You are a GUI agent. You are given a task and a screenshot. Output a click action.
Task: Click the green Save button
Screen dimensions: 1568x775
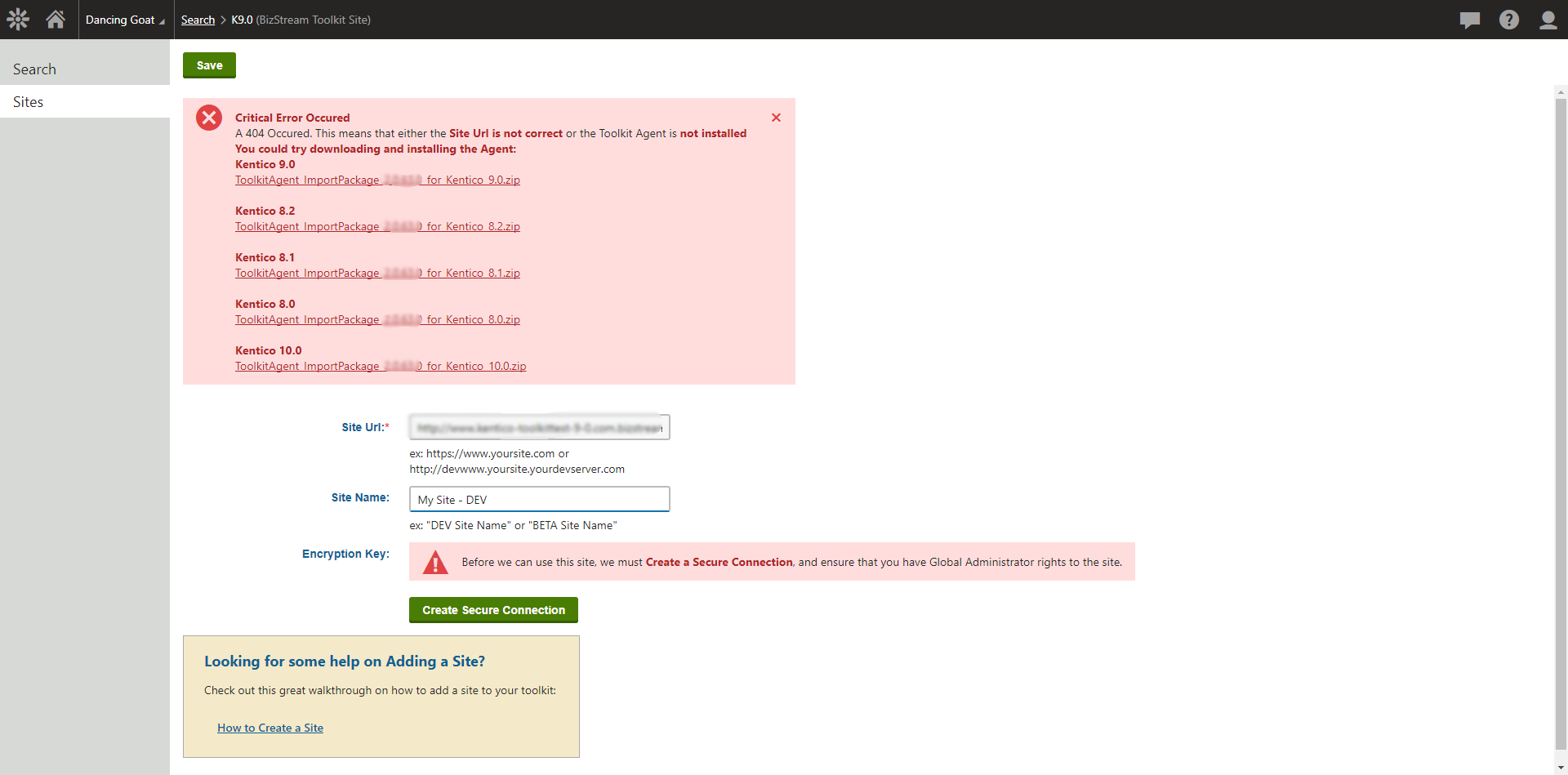[x=209, y=65]
